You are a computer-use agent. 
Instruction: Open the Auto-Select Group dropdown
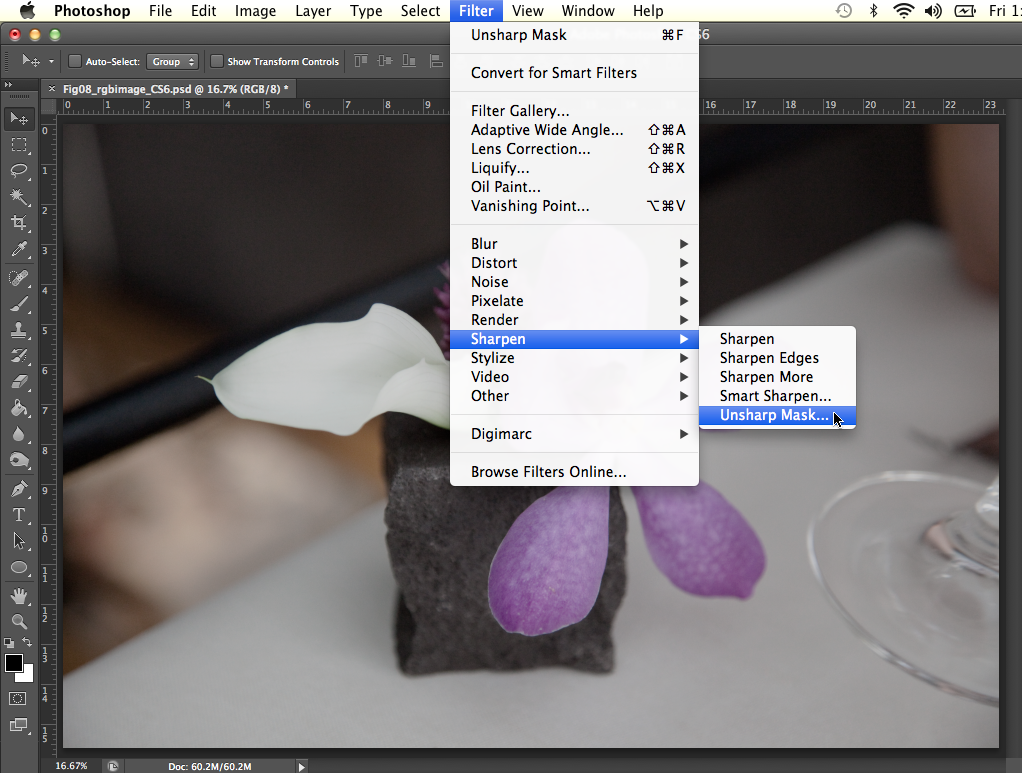click(x=173, y=62)
